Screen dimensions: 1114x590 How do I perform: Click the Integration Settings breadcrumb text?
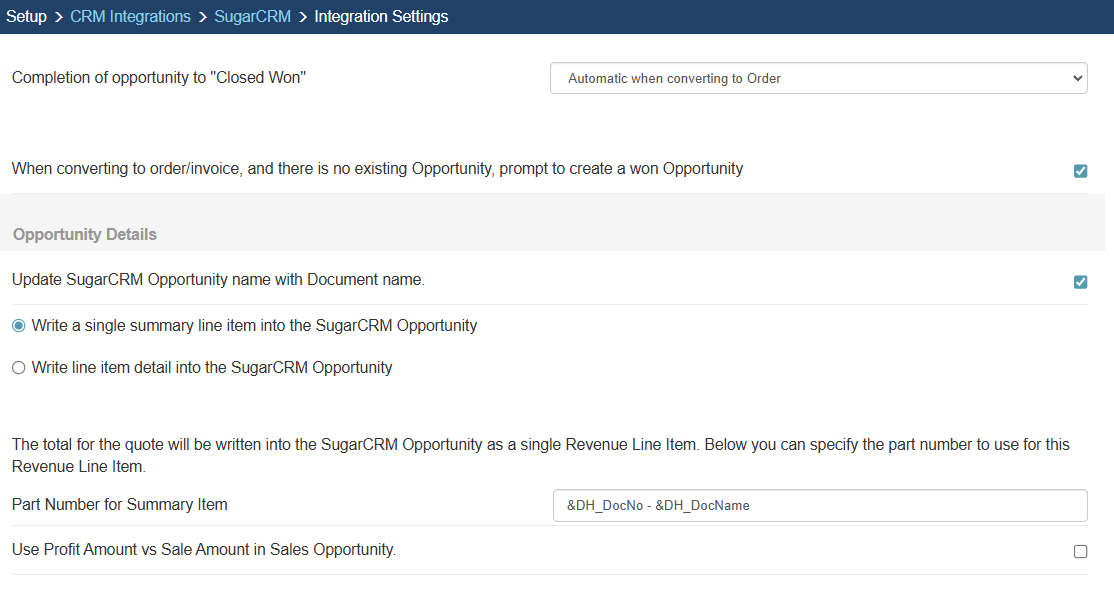click(x=381, y=16)
